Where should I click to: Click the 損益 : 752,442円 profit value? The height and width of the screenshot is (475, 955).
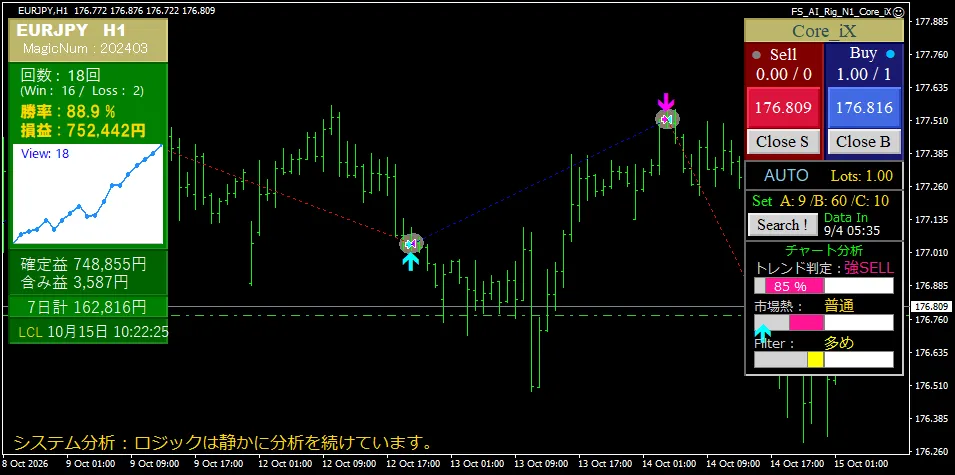coord(83,130)
